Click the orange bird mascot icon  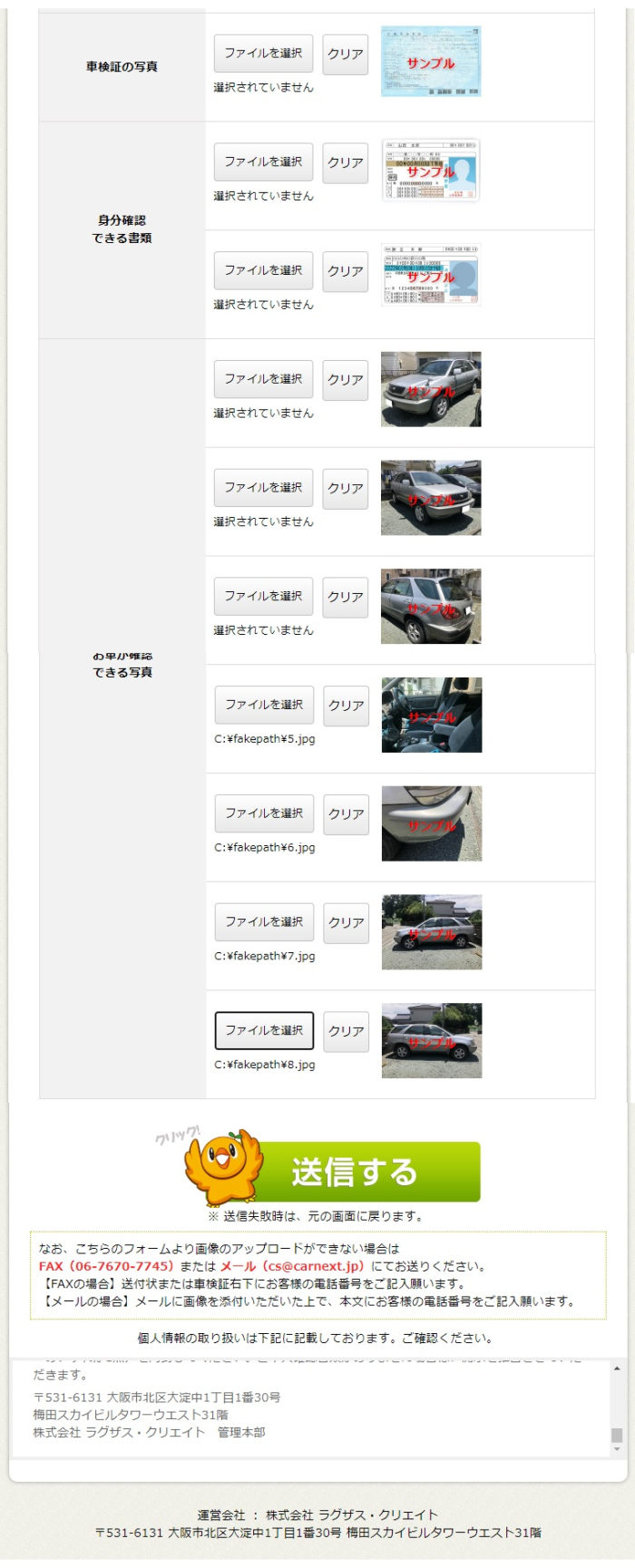point(223,1166)
